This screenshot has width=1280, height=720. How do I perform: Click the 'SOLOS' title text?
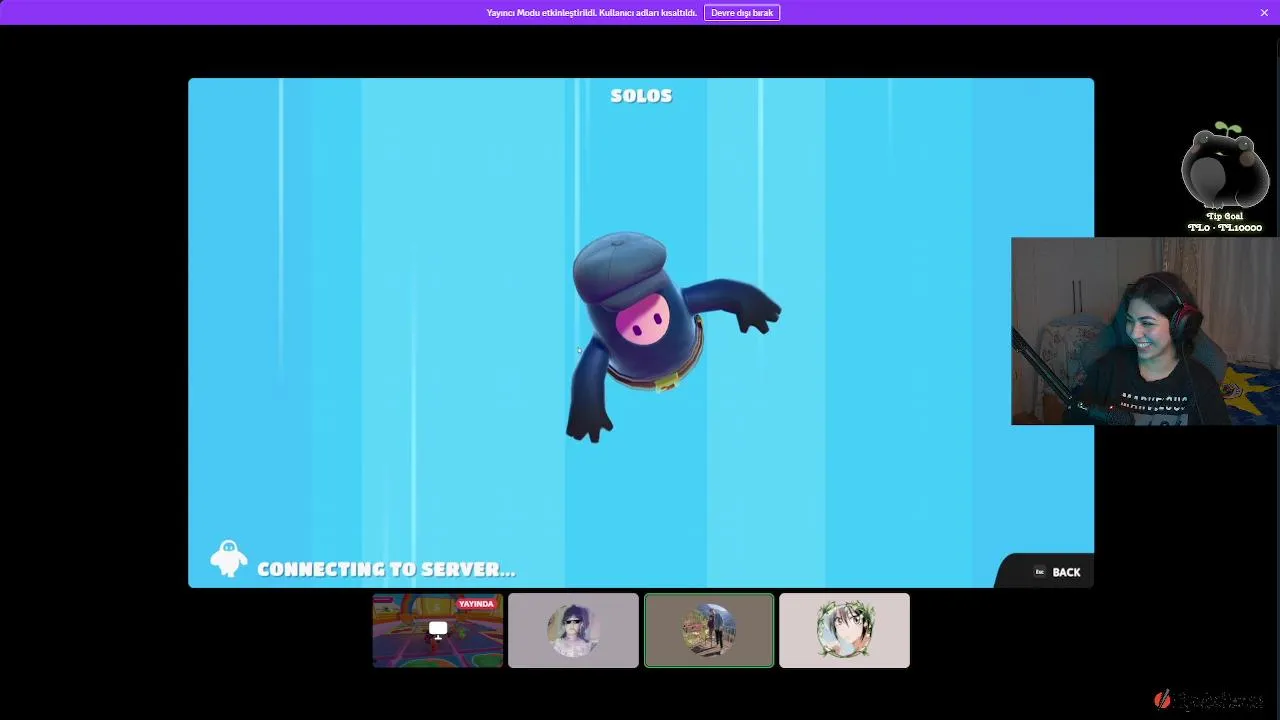[x=641, y=96]
